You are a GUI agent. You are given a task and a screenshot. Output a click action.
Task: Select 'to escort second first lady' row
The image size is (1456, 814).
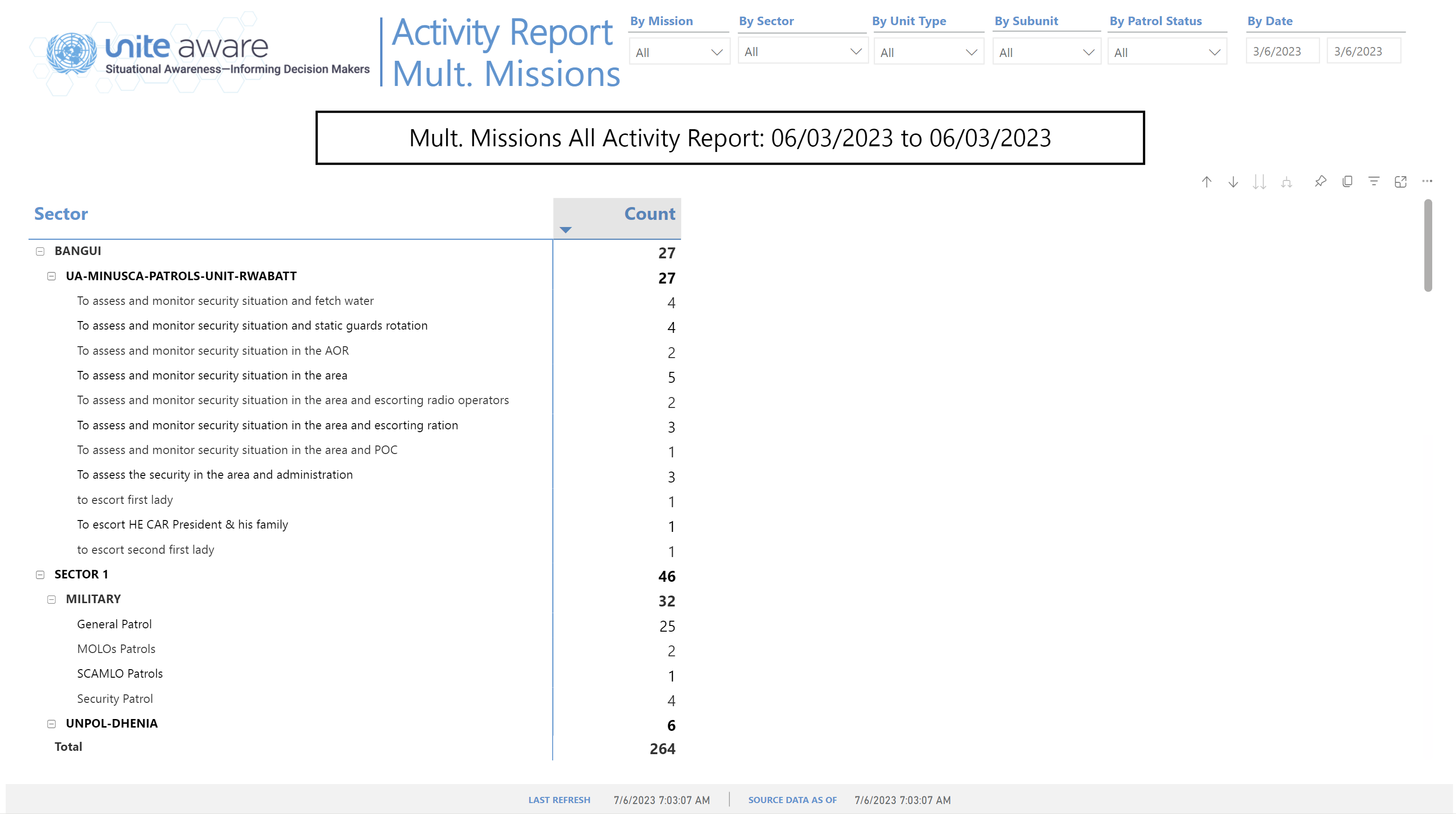pos(354,549)
